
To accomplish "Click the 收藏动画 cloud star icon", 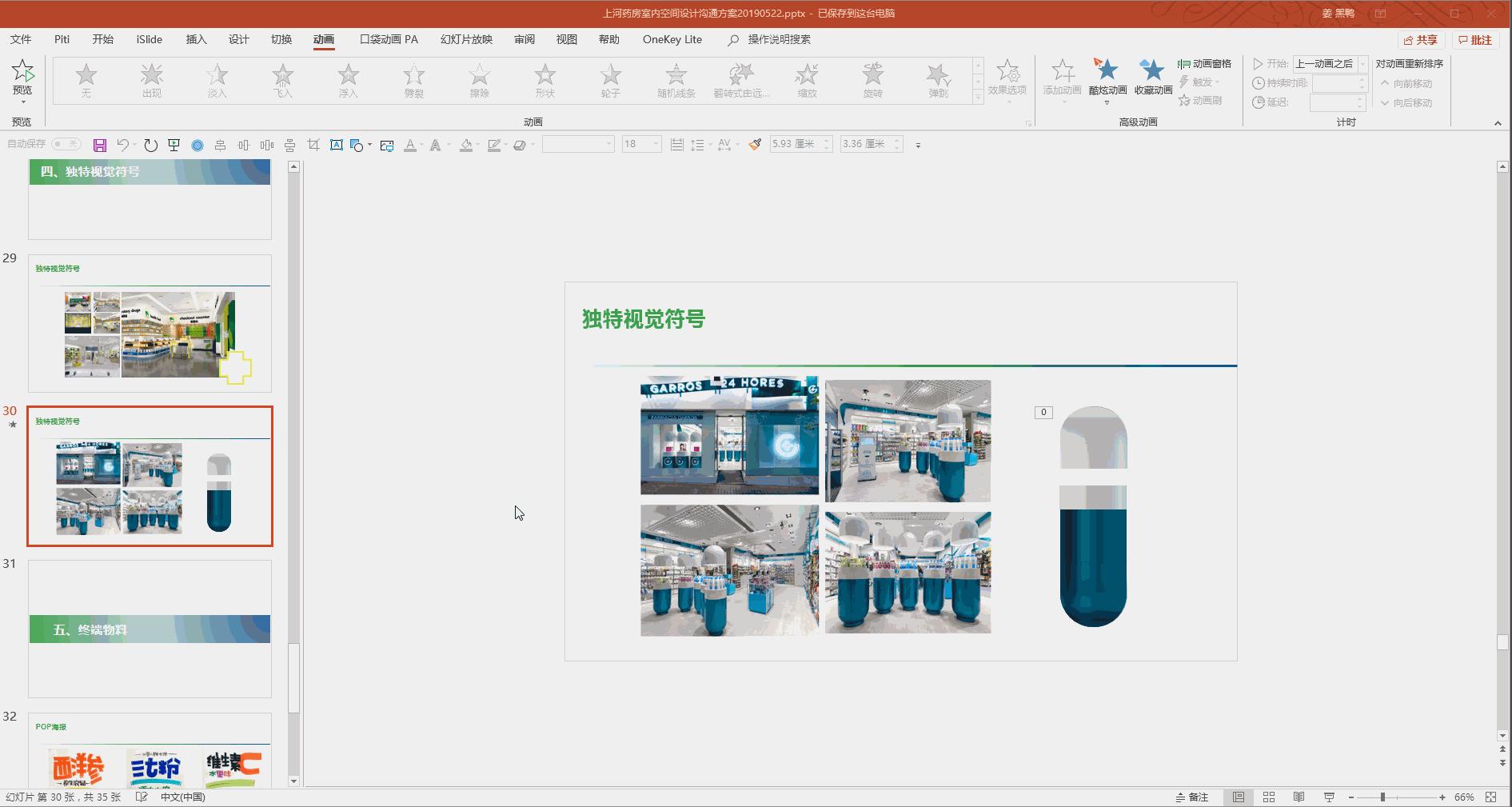I will pyautogui.click(x=1152, y=70).
